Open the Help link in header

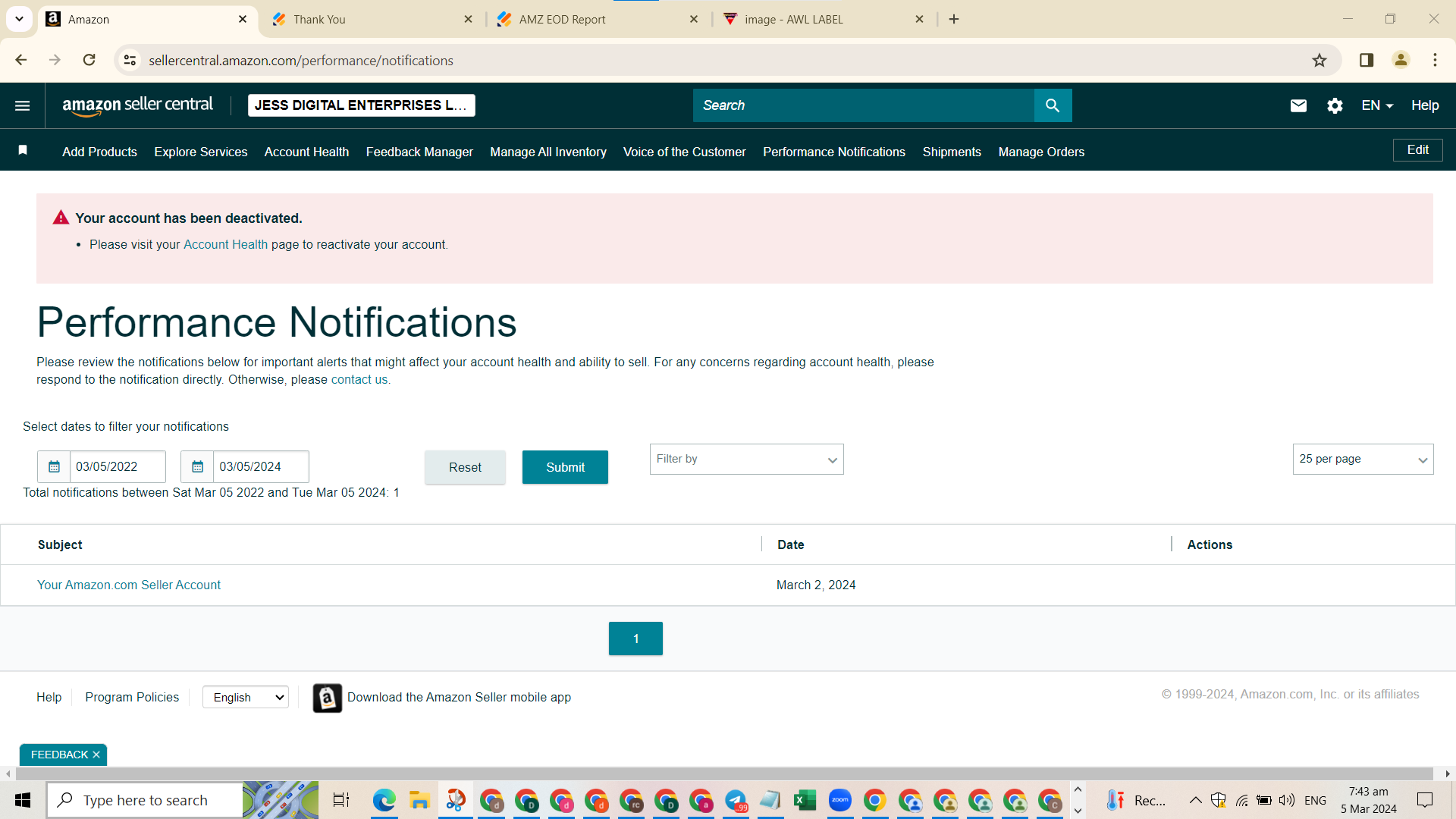tap(1425, 105)
